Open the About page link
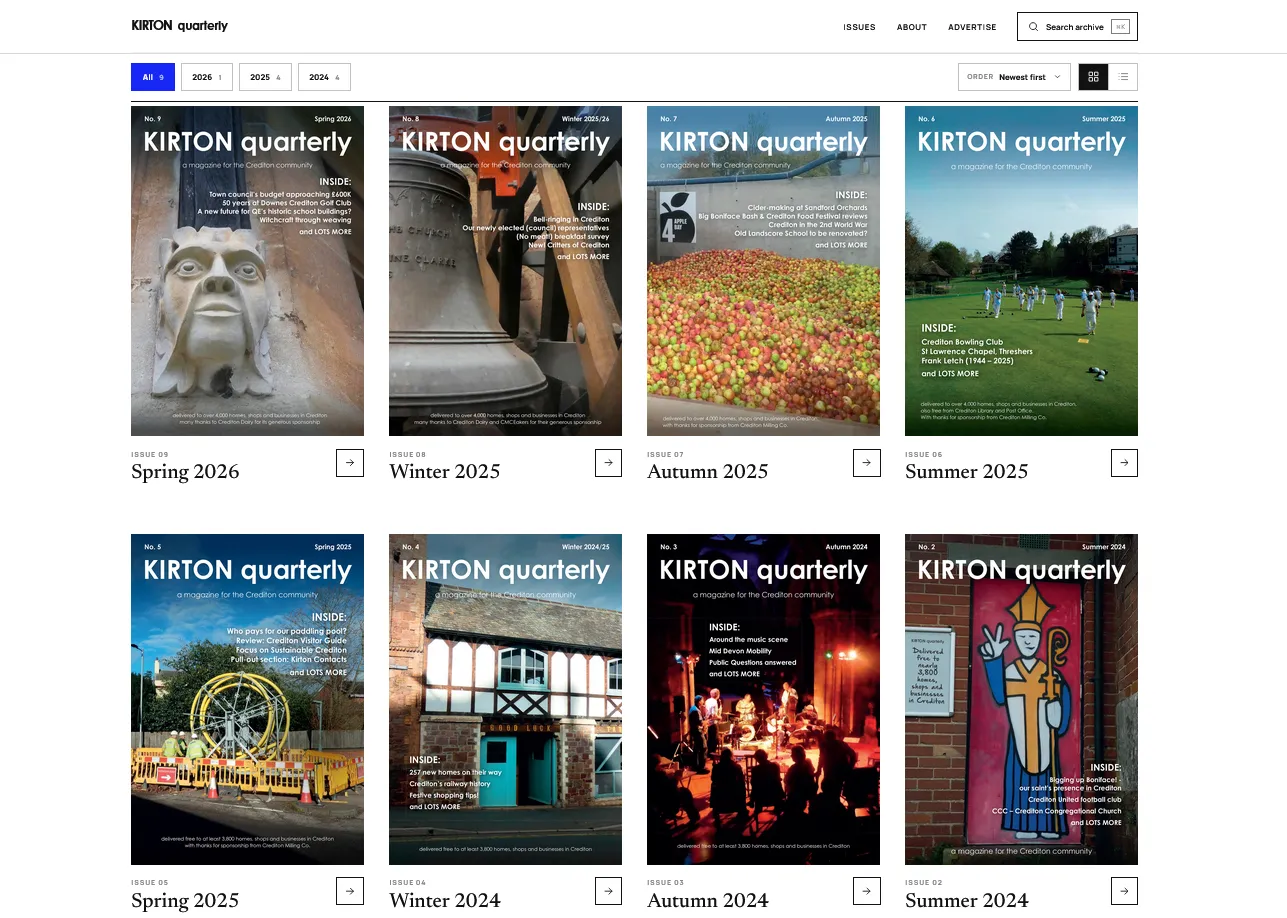Image resolution: width=1287 pixels, height=918 pixels. click(x=912, y=27)
